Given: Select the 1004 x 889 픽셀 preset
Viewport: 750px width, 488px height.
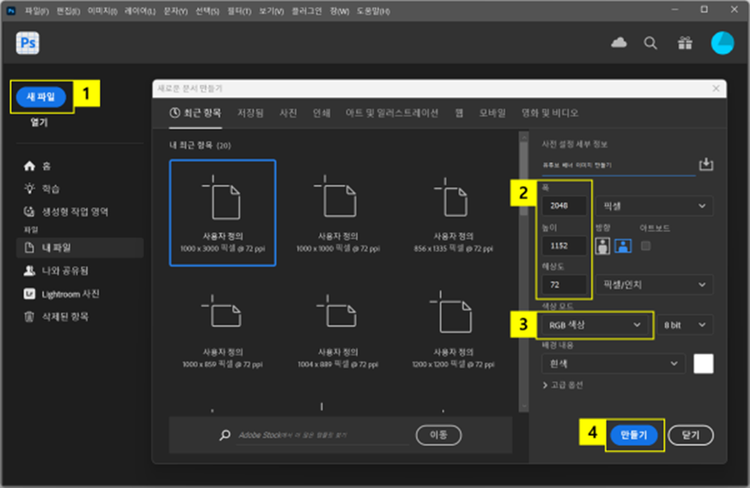Looking at the screenshot, I should tap(338, 330).
